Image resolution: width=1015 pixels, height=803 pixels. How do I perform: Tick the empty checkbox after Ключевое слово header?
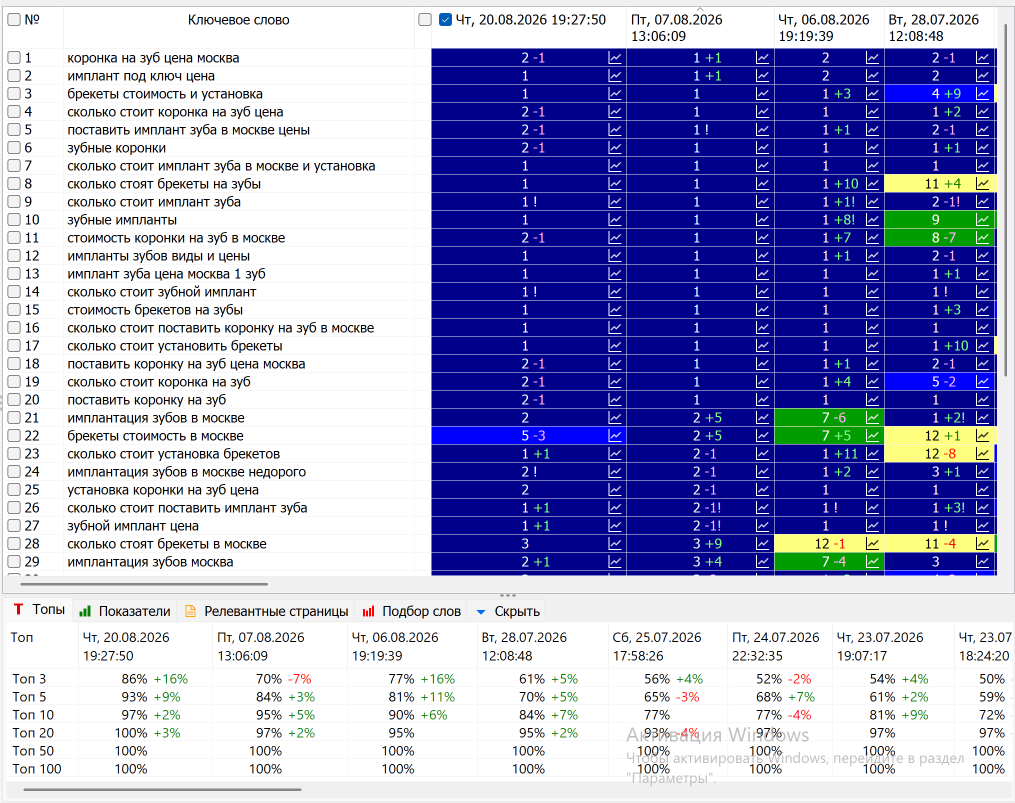[x=425, y=19]
